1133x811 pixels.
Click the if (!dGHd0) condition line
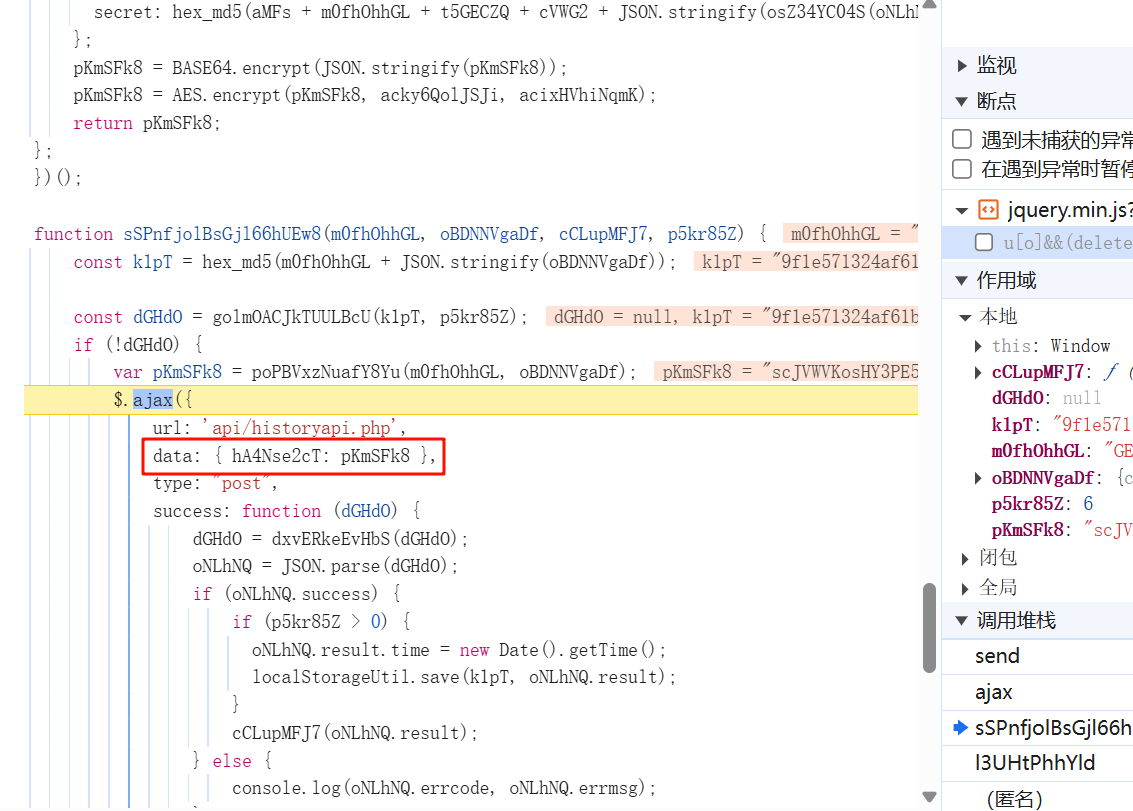138,345
